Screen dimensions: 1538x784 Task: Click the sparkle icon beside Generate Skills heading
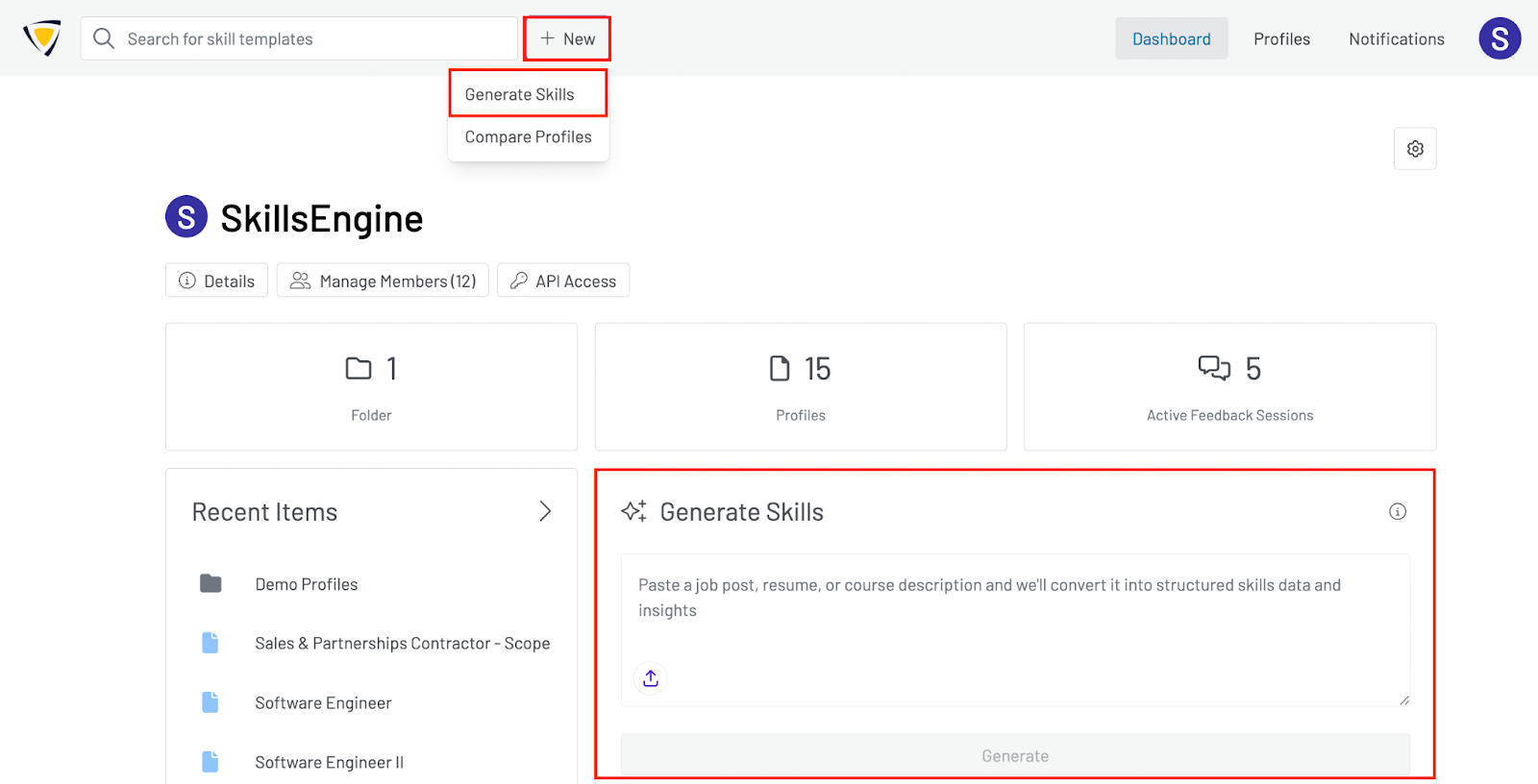[x=633, y=511]
